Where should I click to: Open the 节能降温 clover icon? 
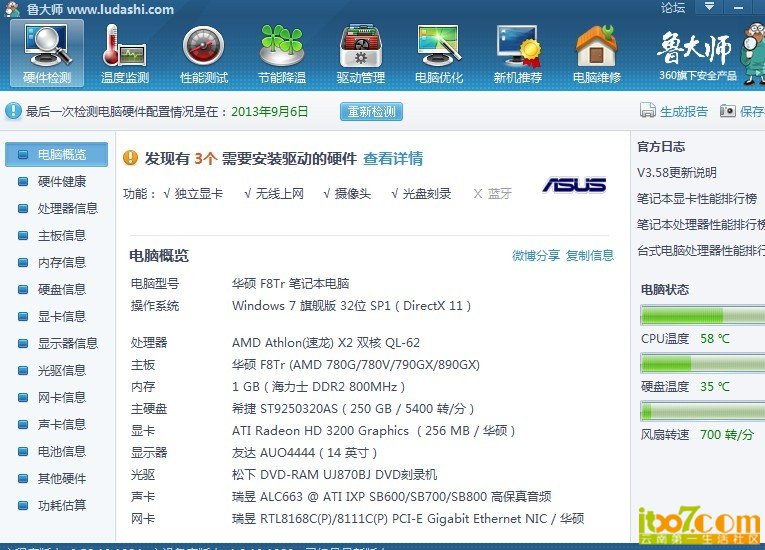point(282,54)
